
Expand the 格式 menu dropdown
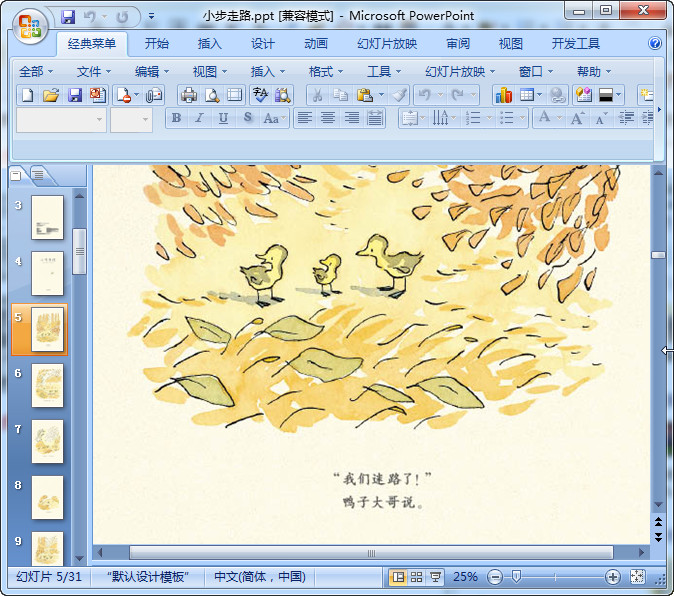(x=326, y=71)
